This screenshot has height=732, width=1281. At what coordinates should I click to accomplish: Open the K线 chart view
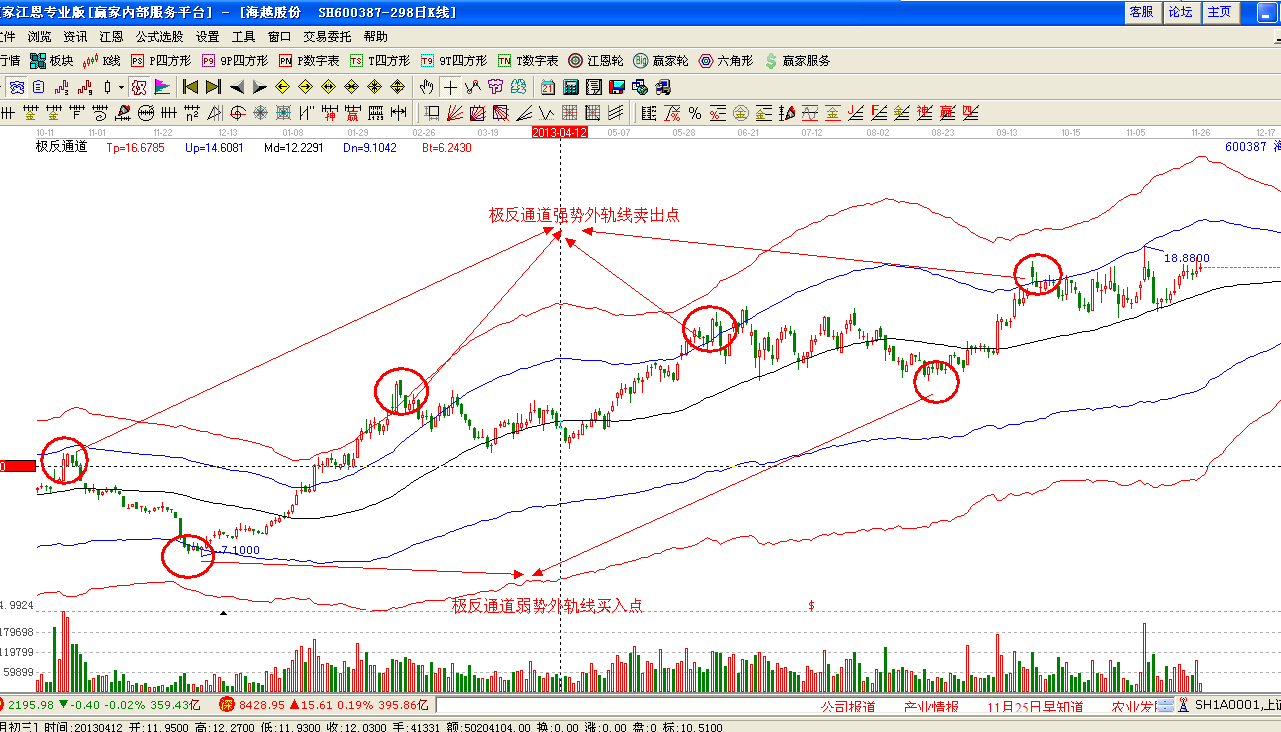click(101, 61)
